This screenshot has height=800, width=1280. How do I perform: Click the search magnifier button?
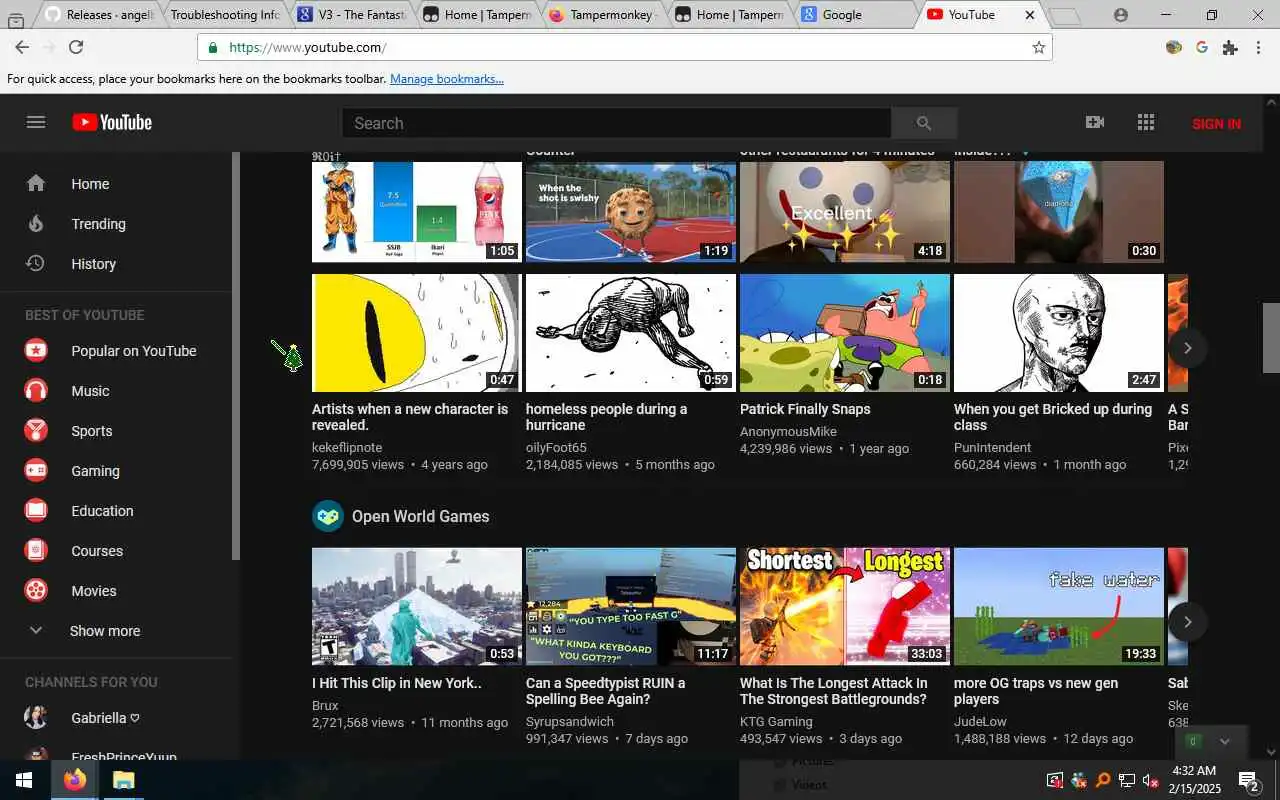pos(924,123)
